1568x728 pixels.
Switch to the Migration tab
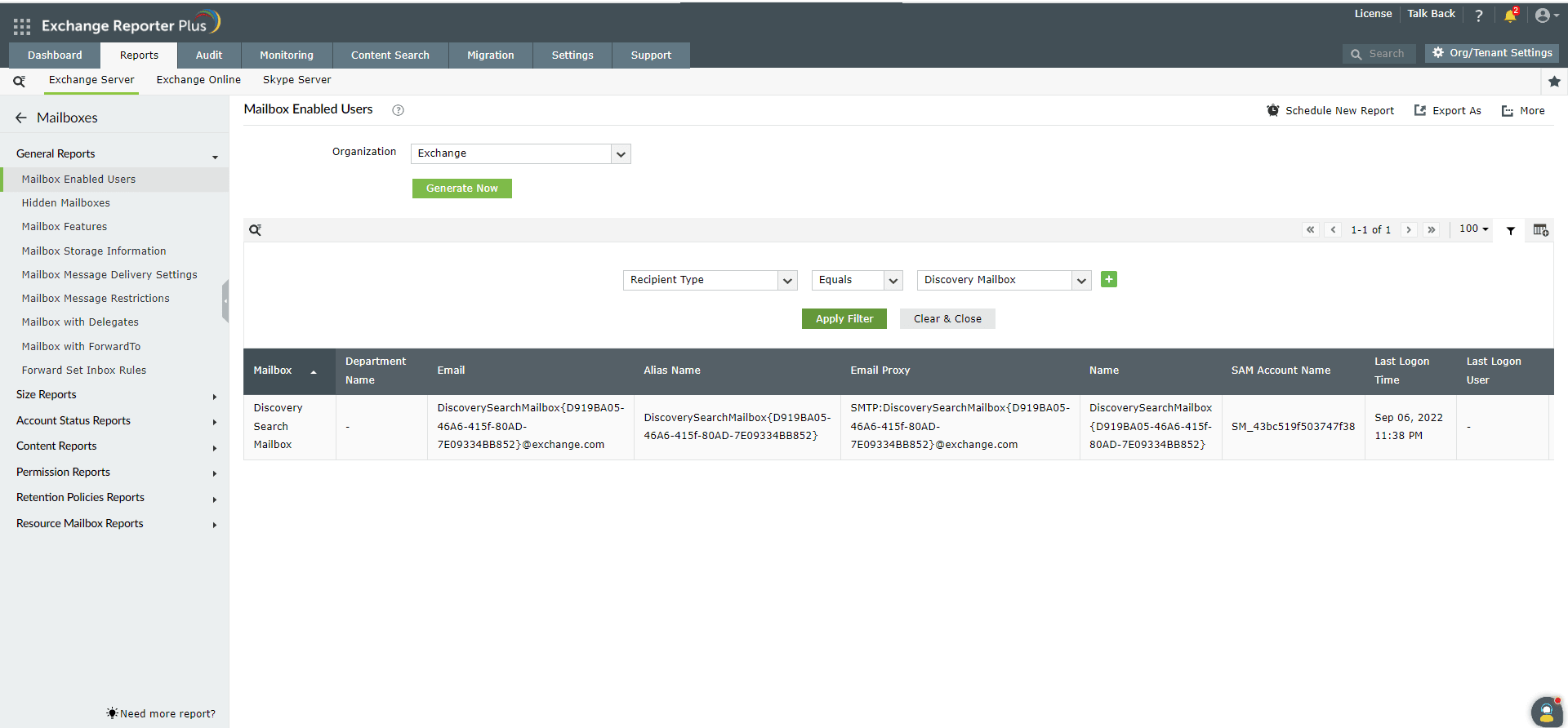click(491, 55)
